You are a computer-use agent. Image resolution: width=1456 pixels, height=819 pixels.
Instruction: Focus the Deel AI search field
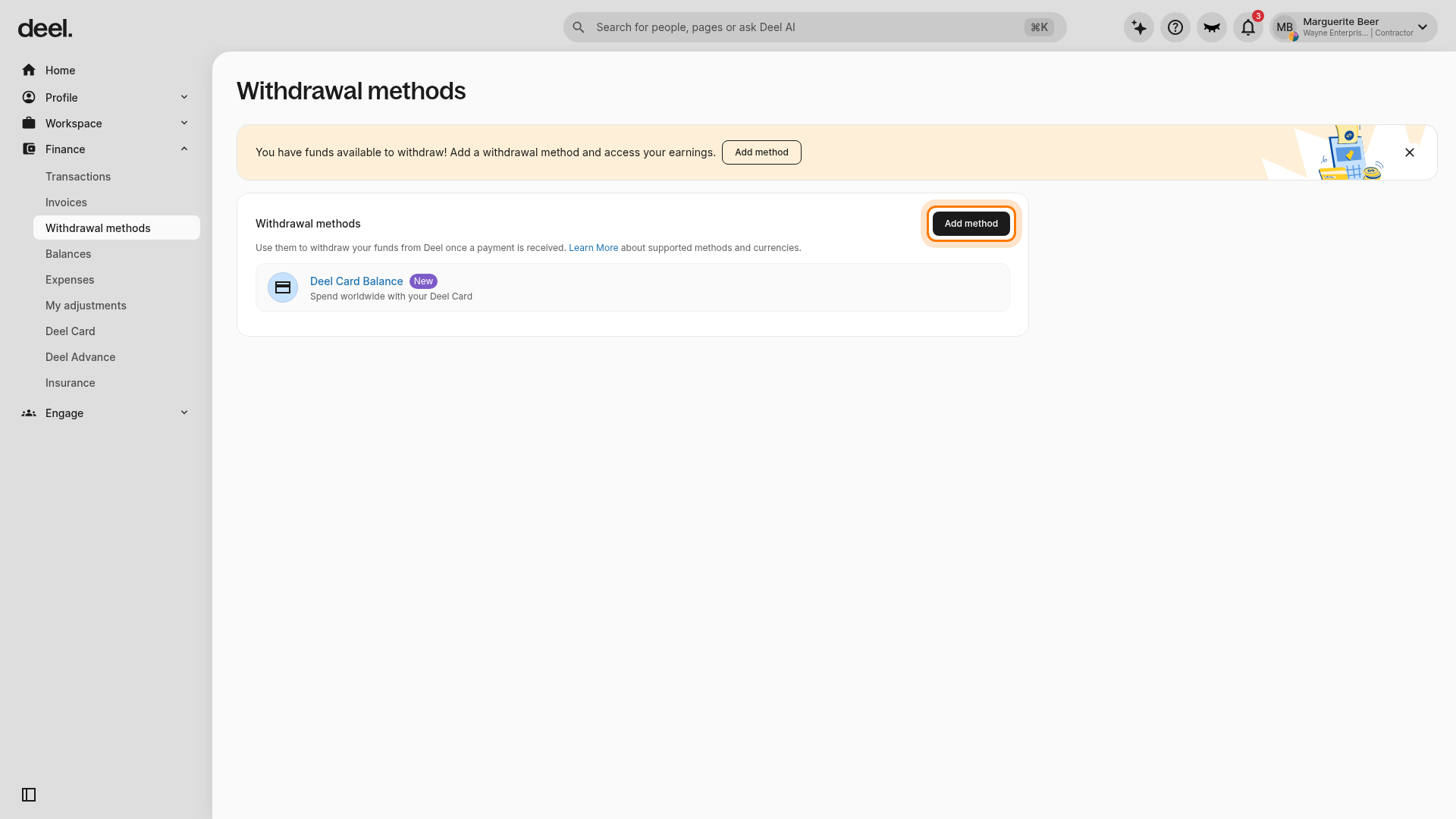click(814, 27)
